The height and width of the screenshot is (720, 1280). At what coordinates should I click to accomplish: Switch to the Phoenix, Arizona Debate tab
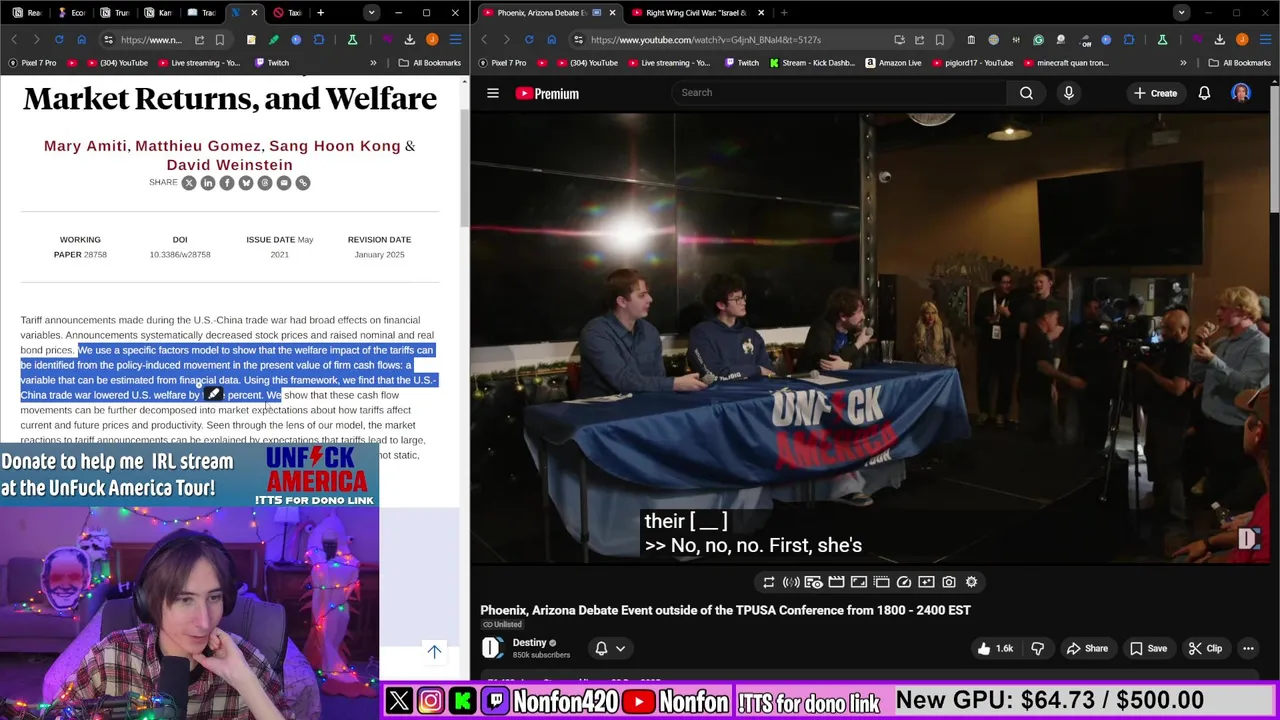click(548, 13)
